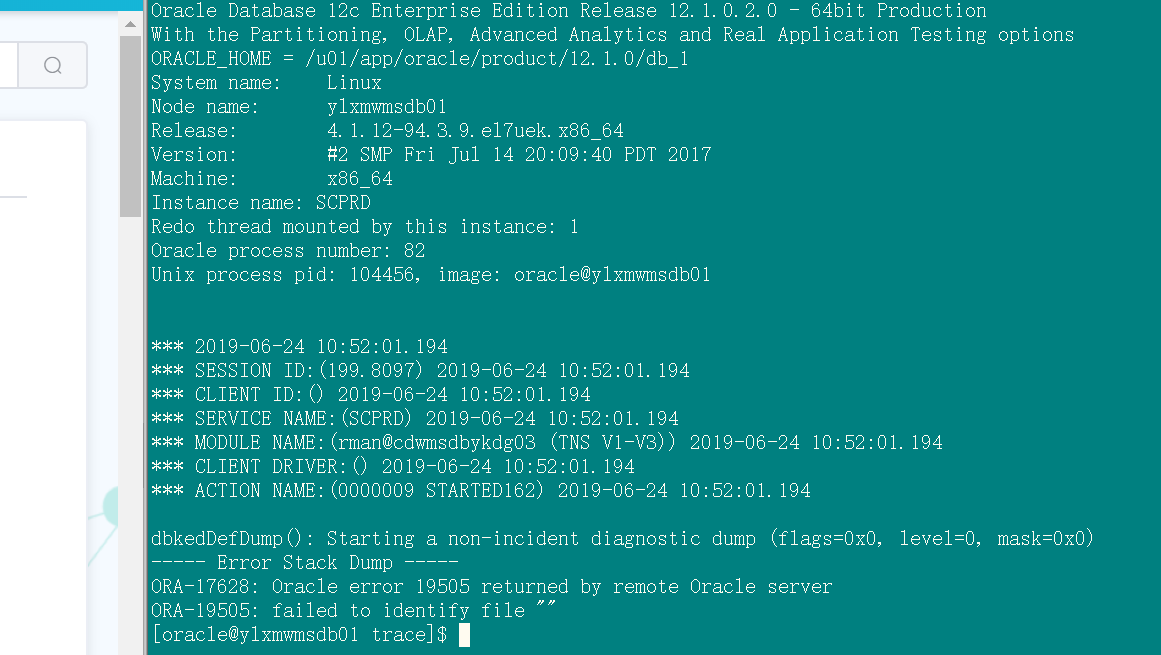
Task: Click the search input field beside the magnifier
Action: pos(9,66)
